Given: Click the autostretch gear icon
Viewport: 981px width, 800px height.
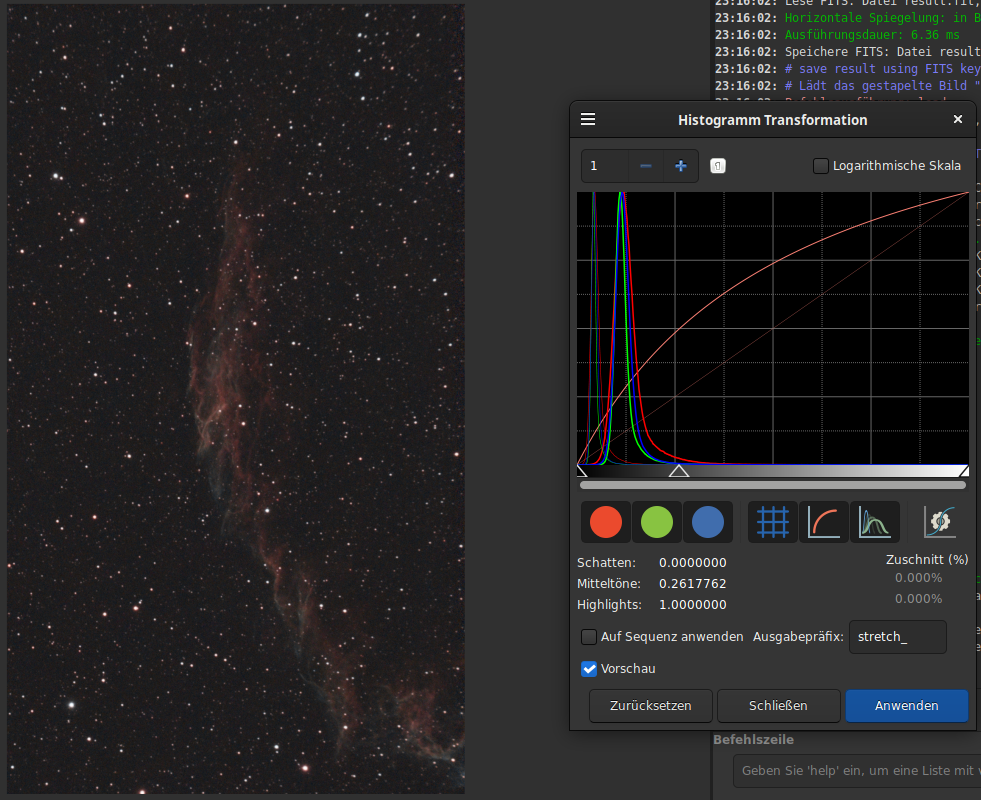Looking at the screenshot, I should point(940,521).
